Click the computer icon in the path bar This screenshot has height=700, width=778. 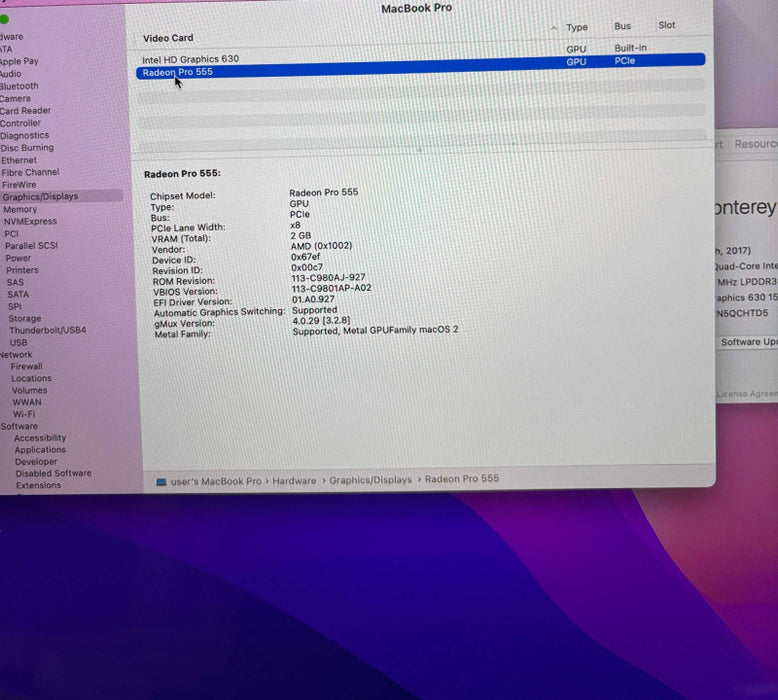[161, 482]
